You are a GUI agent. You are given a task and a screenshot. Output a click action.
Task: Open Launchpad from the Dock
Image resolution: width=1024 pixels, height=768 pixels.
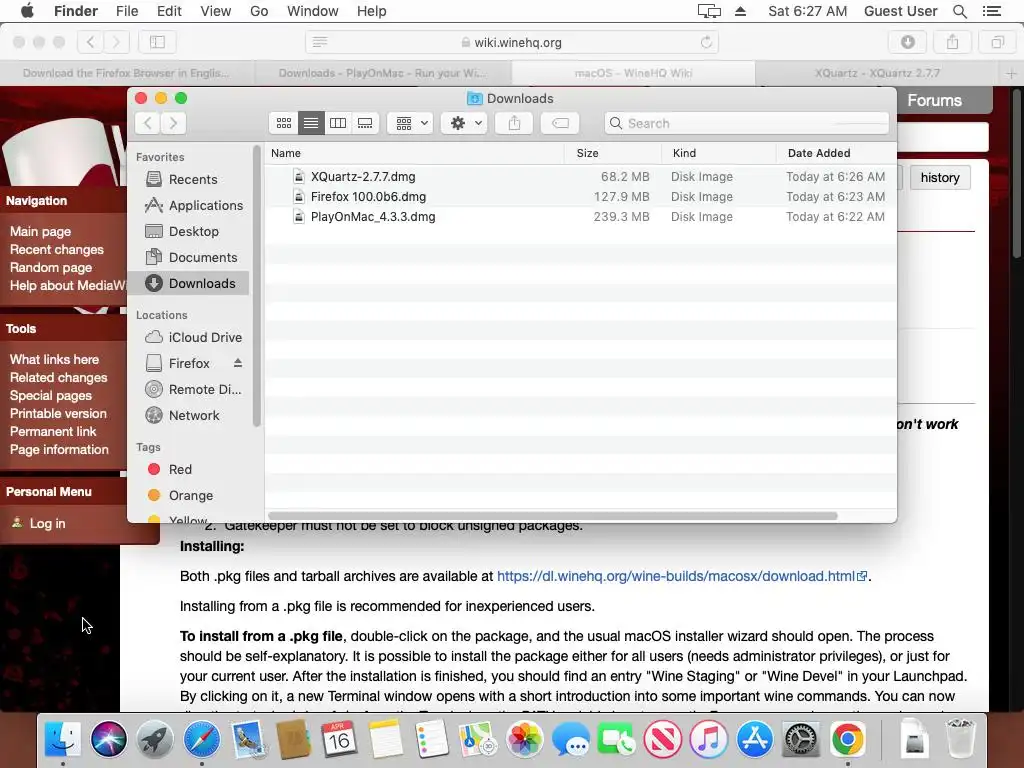155,739
